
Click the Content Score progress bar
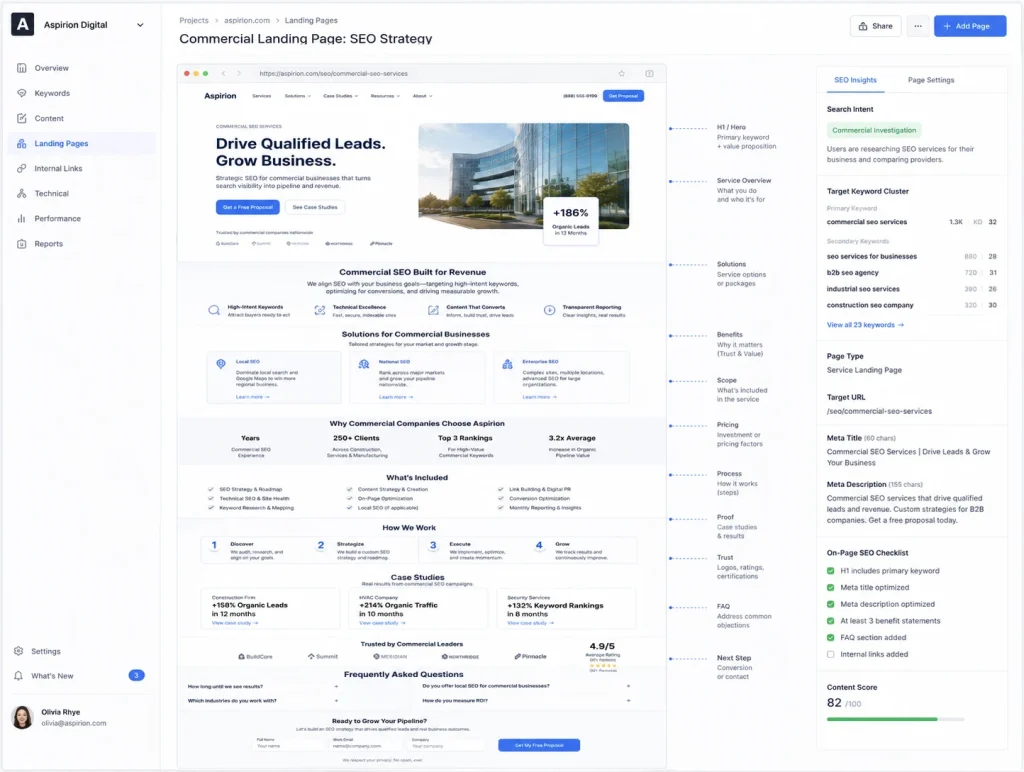point(895,719)
